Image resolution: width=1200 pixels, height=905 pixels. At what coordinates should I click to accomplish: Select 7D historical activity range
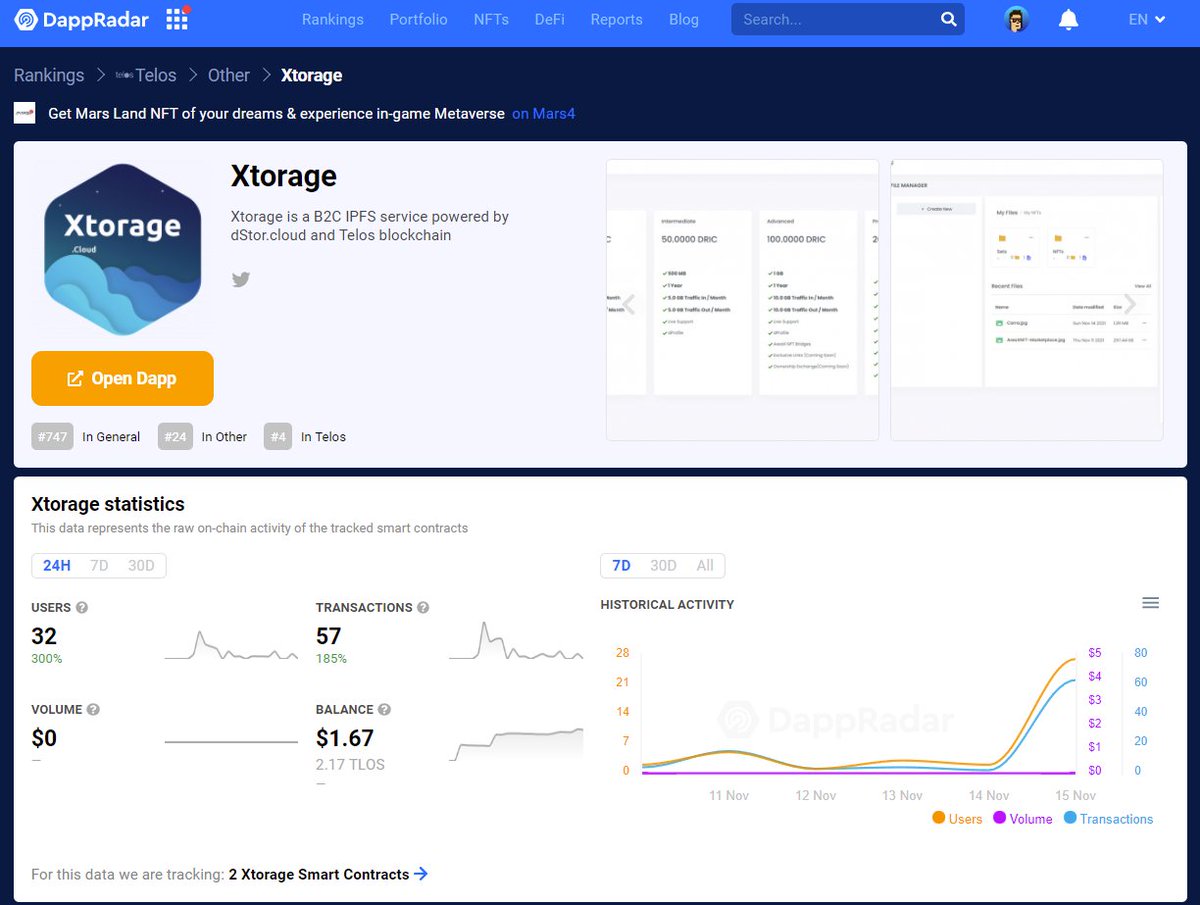[621, 566]
